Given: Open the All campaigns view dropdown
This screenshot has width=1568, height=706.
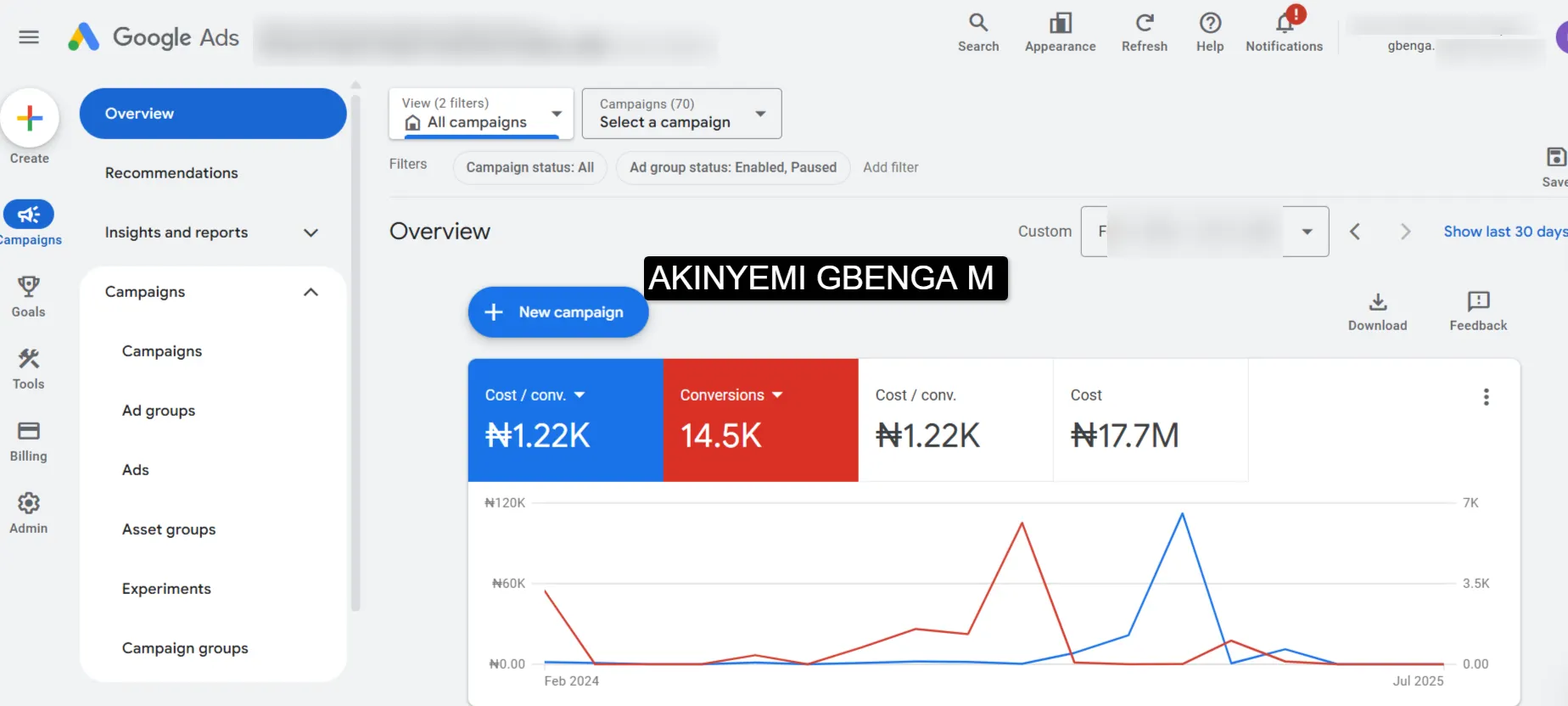Looking at the screenshot, I should click(481, 113).
